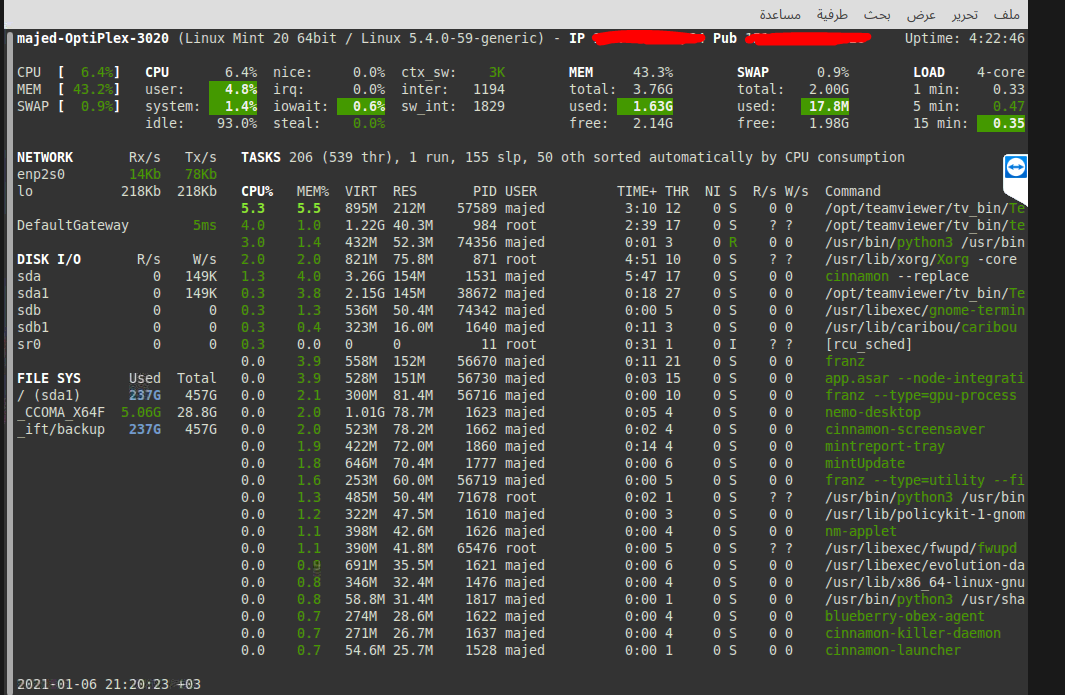Image resolution: width=1065 pixels, height=695 pixels.
Task: Click the franz --type=gpu-process command
Action: click(x=921, y=395)
